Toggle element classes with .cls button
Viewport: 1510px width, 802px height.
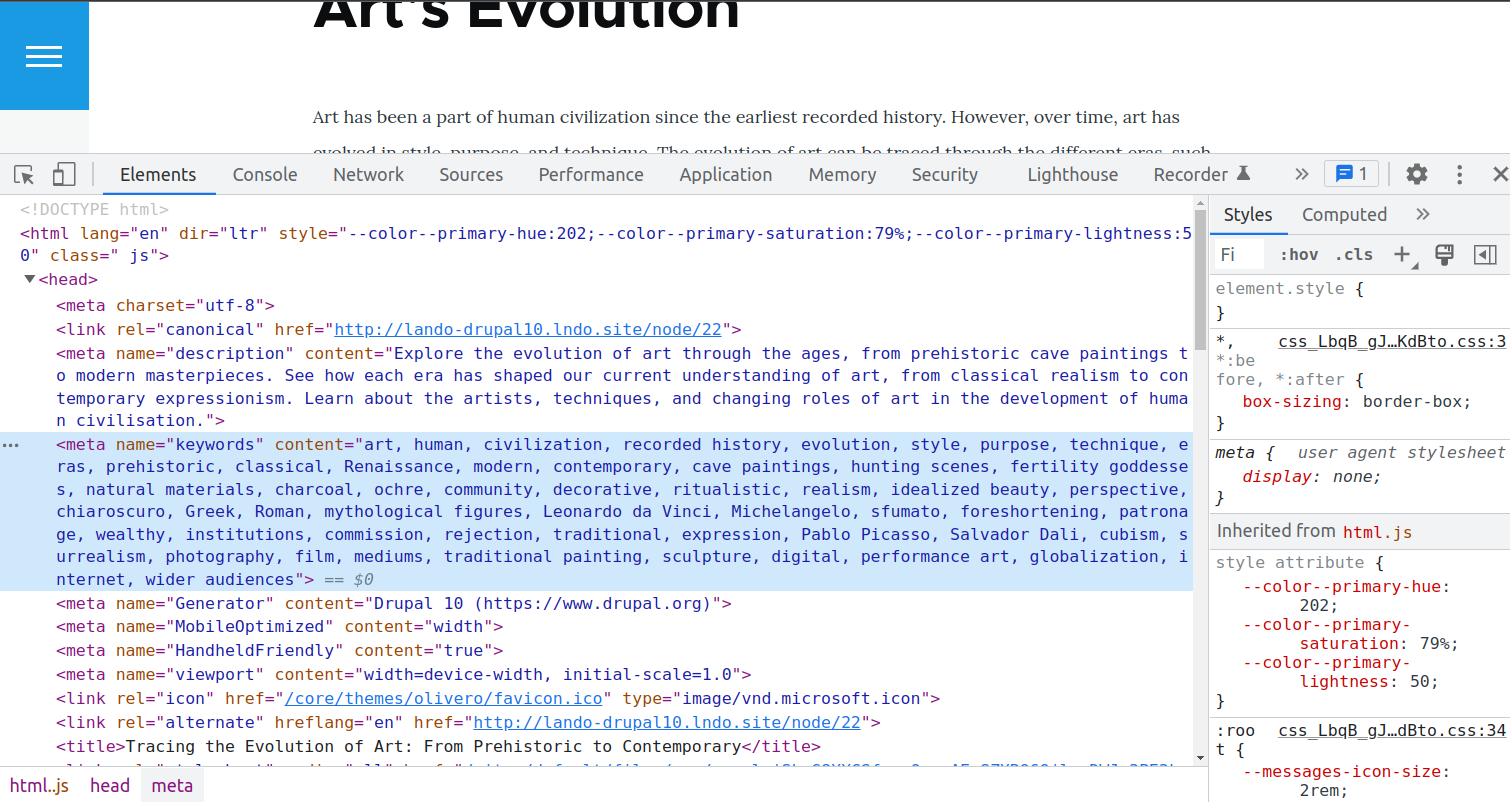pyautogui.click(x=1354, y=255)
